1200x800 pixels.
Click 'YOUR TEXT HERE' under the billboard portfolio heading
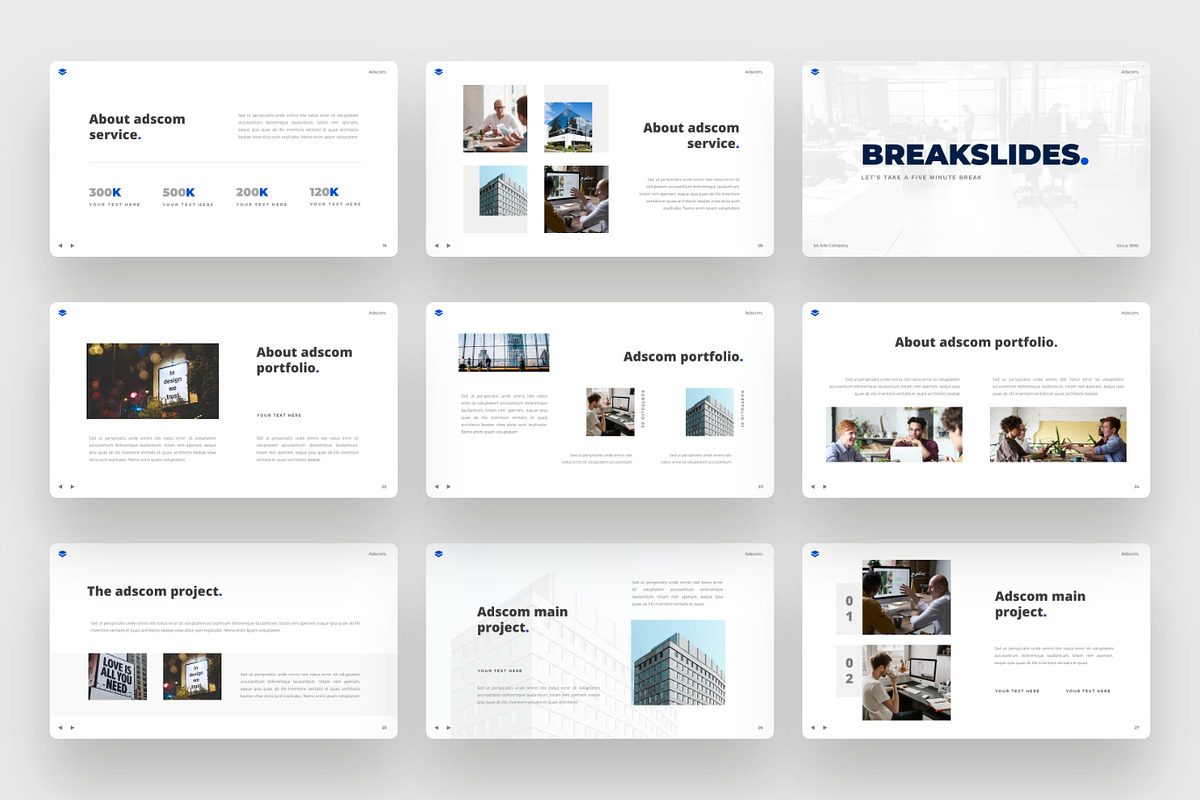pos(279,415)
